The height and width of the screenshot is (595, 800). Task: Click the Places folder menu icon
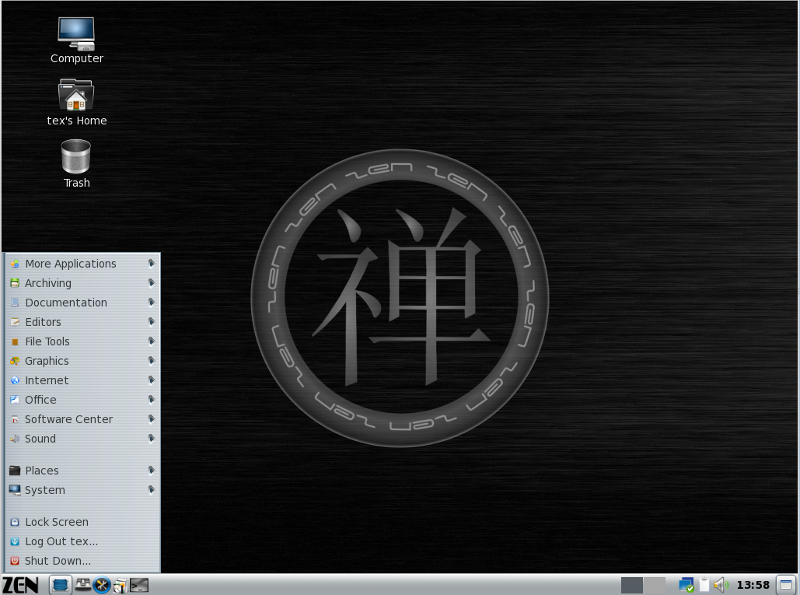coord(15,470)
